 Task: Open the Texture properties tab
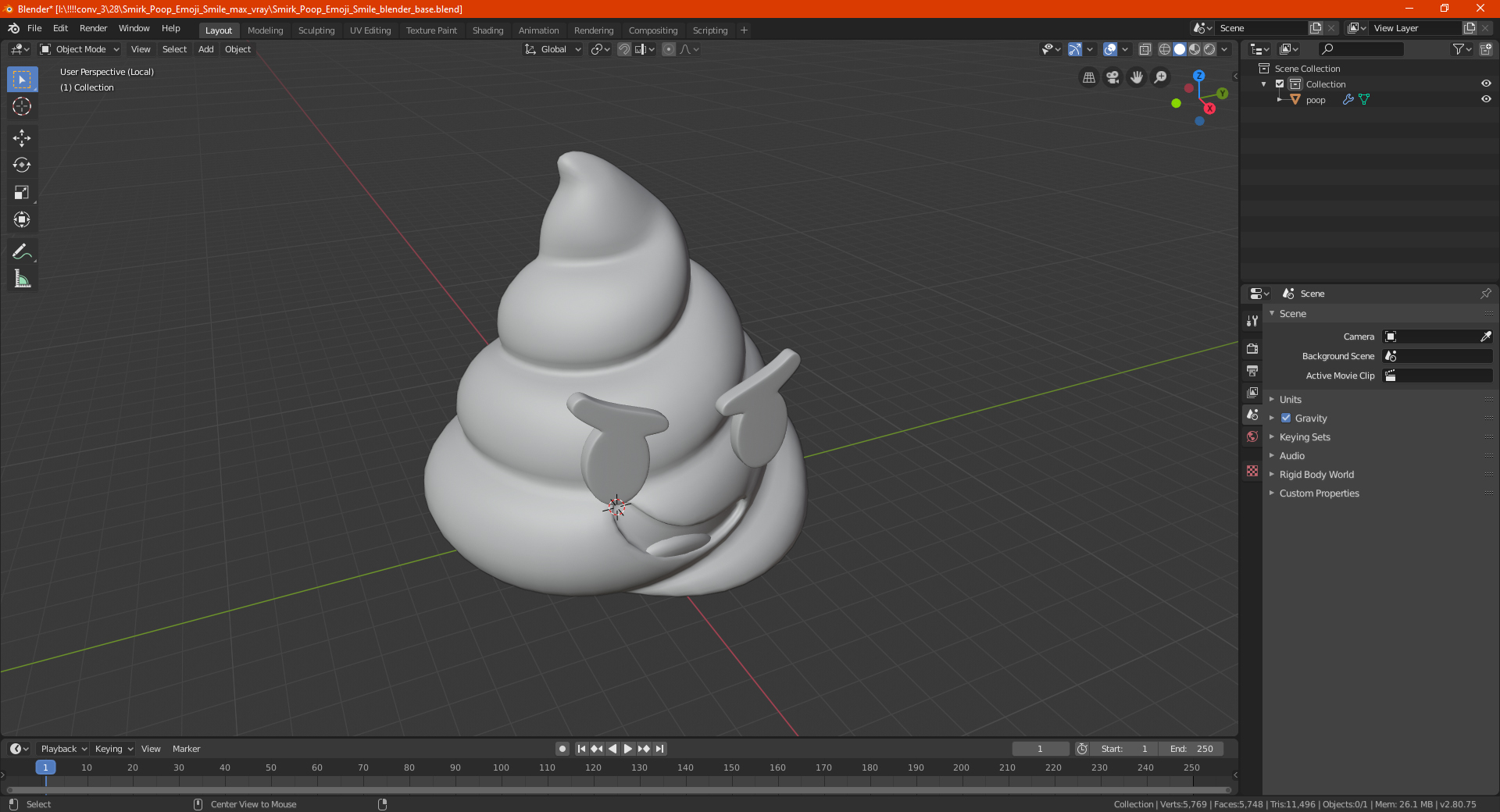tap(1252, 471)
